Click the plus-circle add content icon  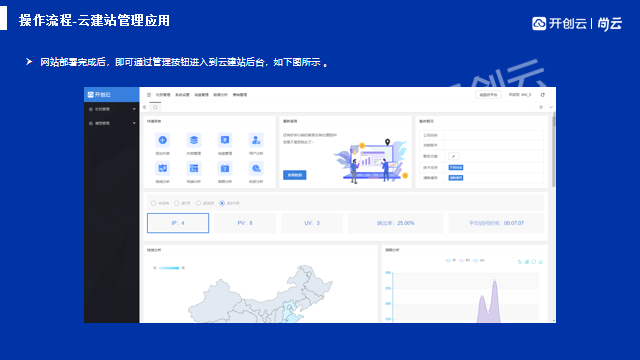click(x=162, y=140)
